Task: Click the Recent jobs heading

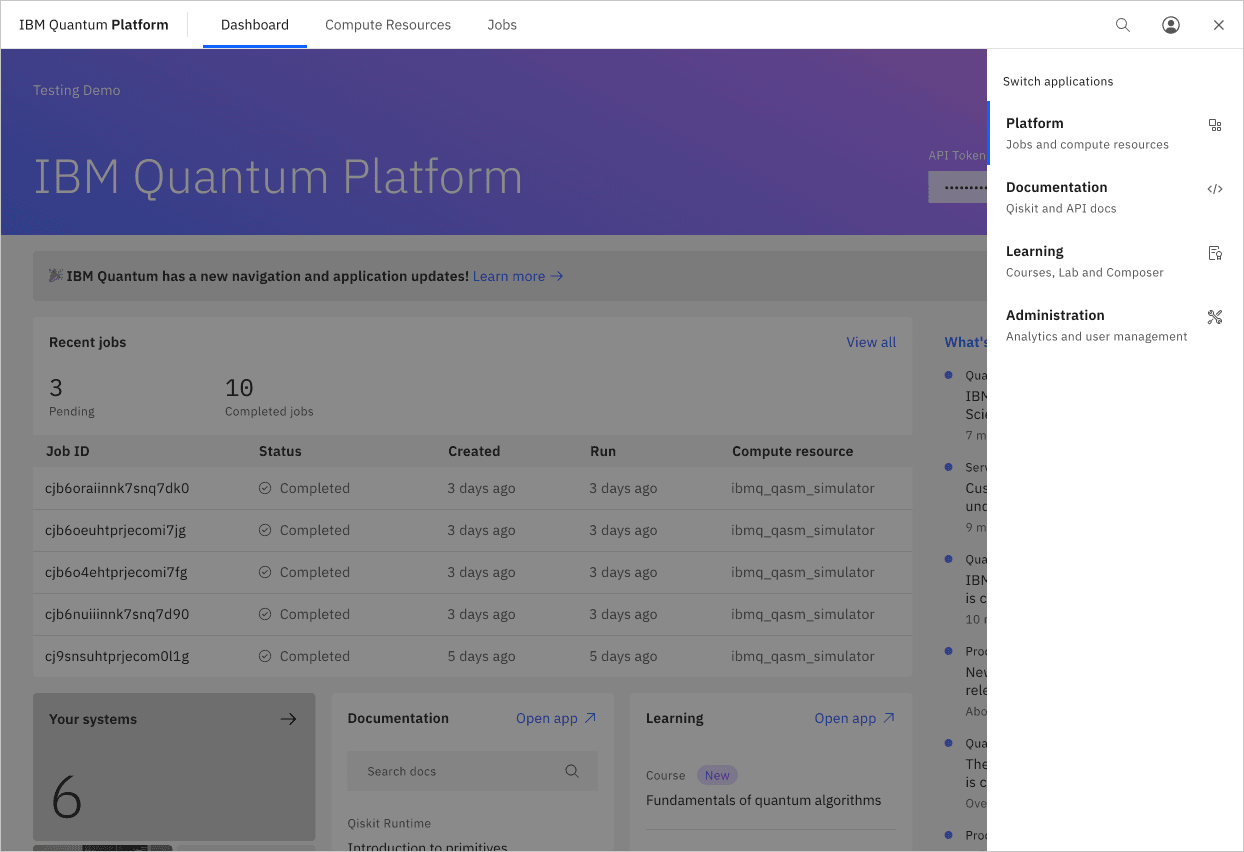Action: tap(88, 342)
